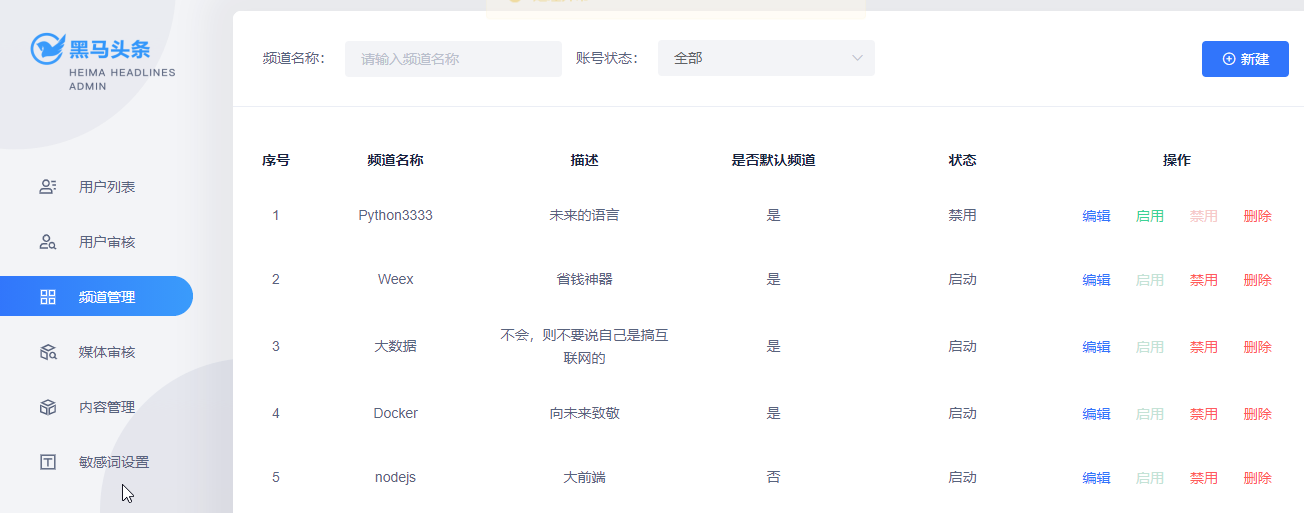The image size is (1304, 513).
Task: Click the Python3333 channel name cell
Action: click(396, 215)
